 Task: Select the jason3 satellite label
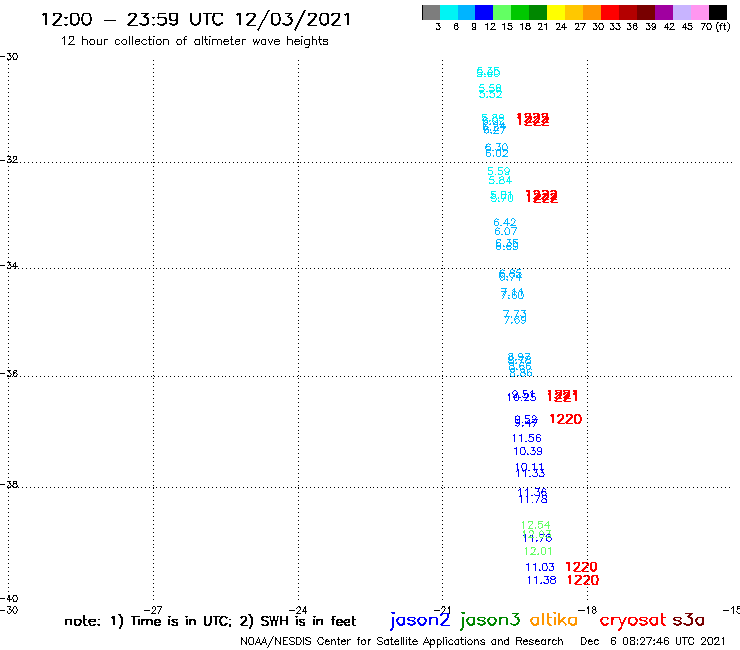coord(490,620)
